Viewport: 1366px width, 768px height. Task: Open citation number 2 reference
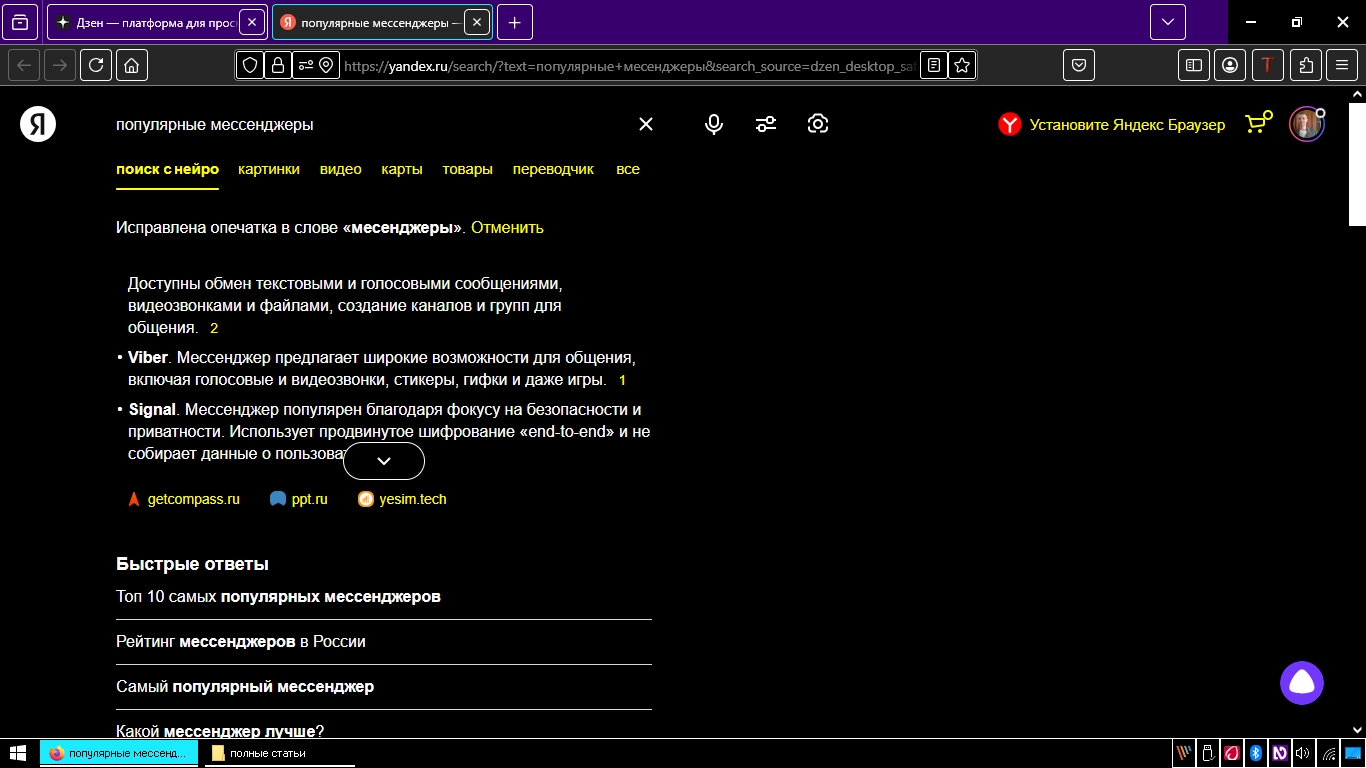(214, 328)
